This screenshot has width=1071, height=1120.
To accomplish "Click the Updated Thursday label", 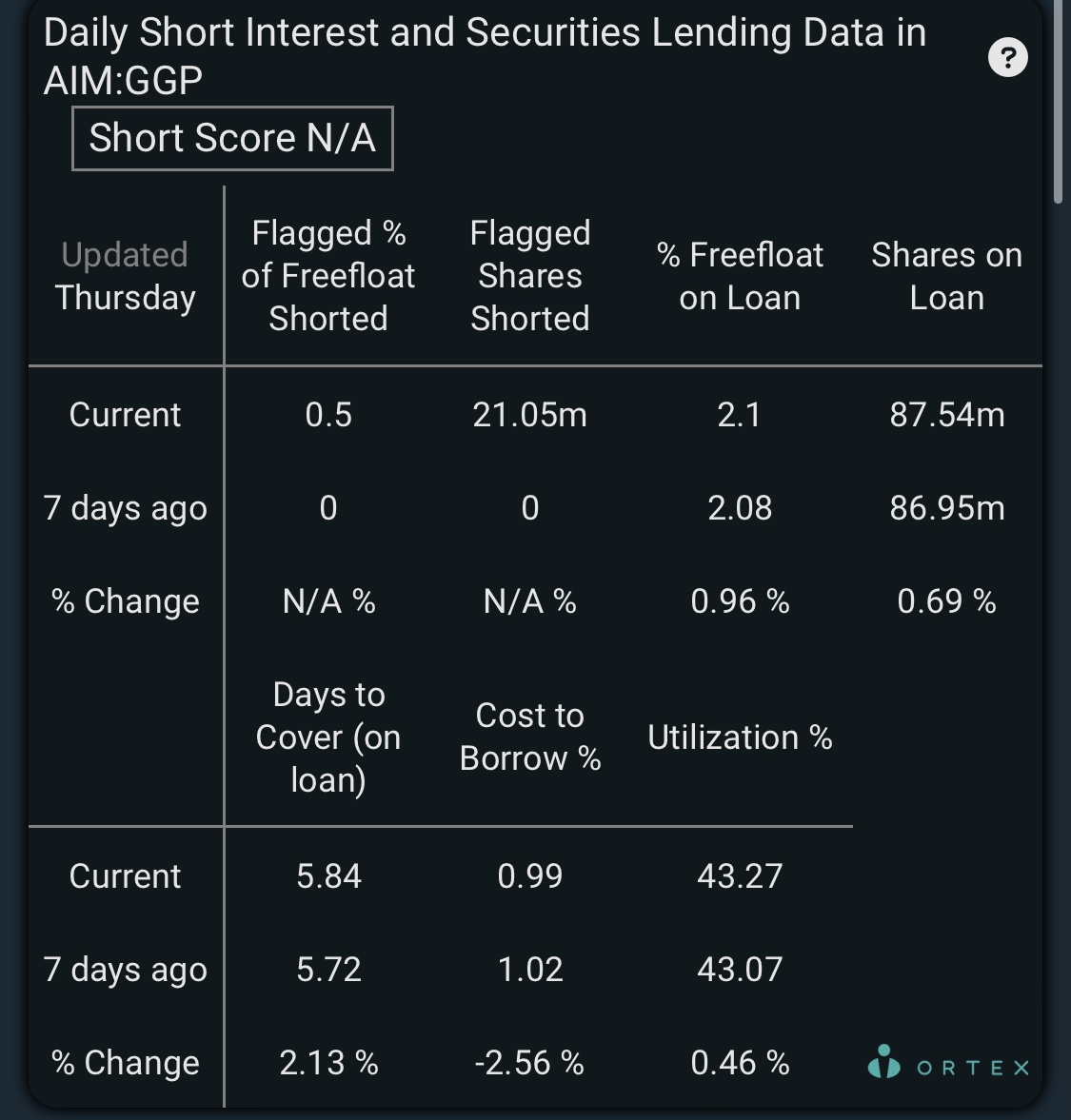I will 125,276.
